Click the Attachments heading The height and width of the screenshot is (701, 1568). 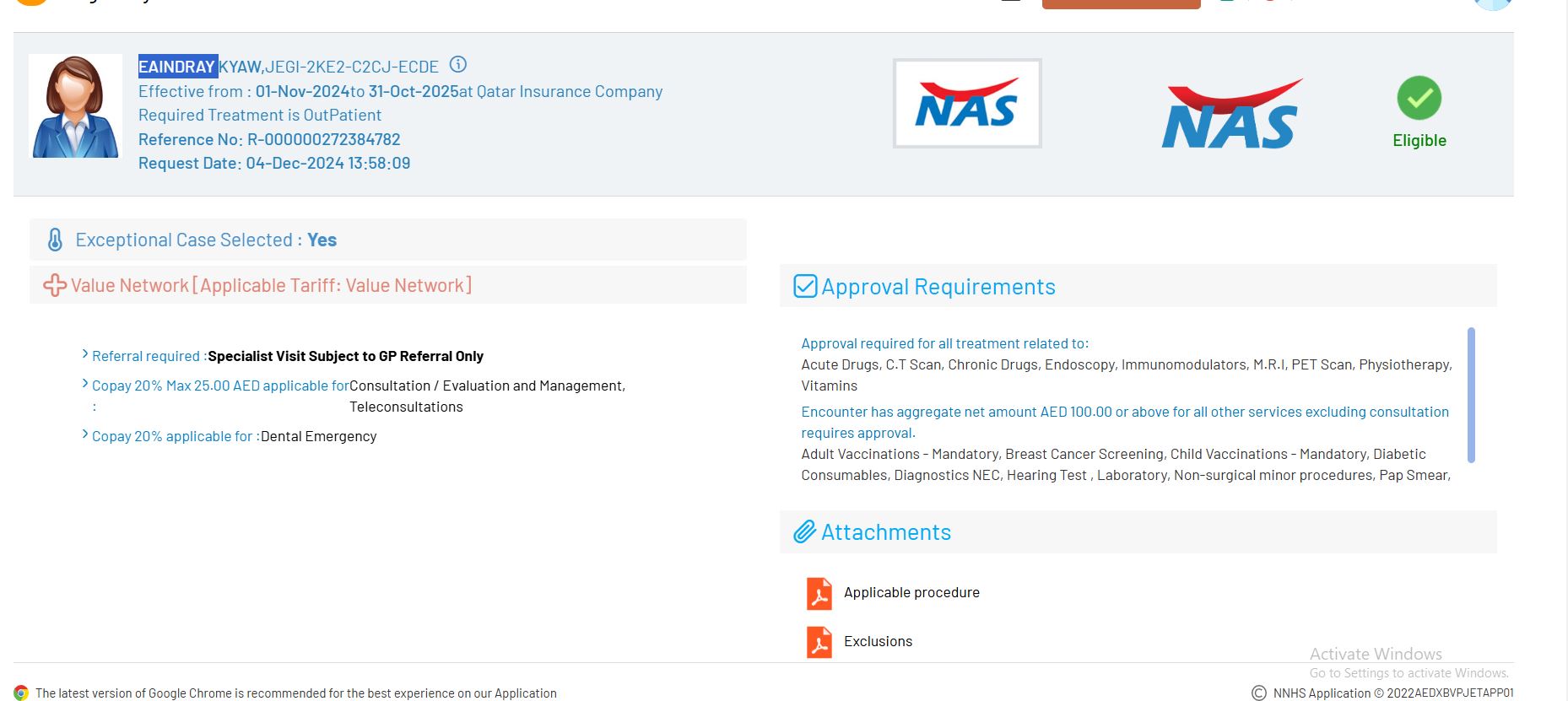tap(886, 532)
